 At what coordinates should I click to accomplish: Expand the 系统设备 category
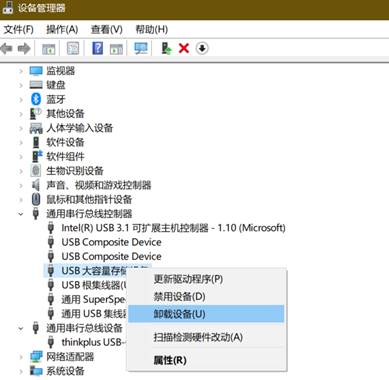(21, 371)
